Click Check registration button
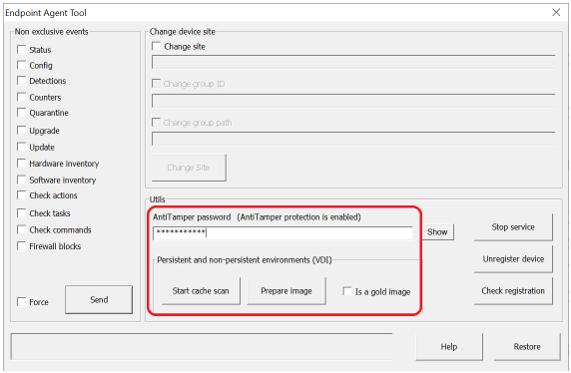This screenshot has height=373, width=571. 513,291
